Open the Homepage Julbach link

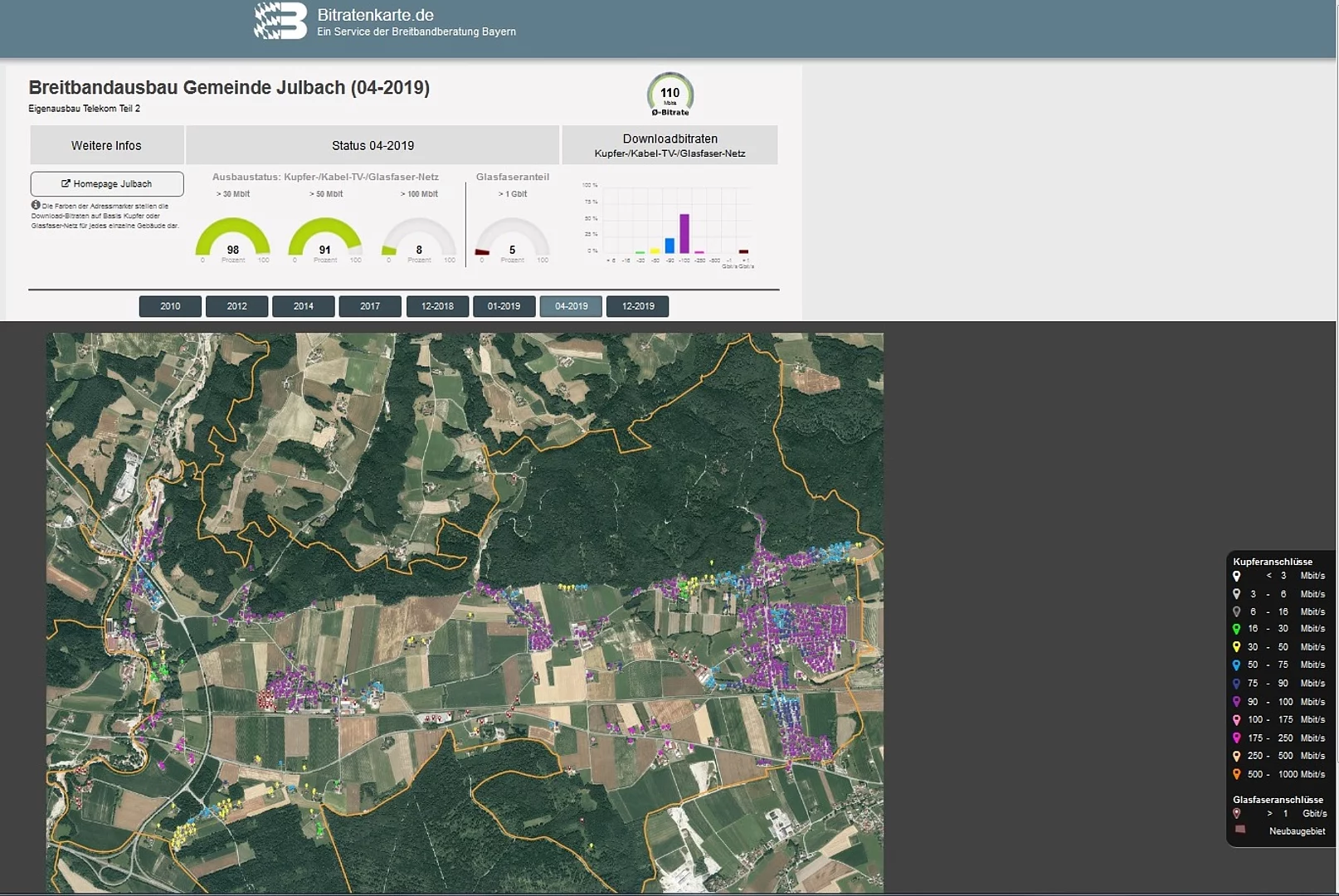[x=107, y=184]
